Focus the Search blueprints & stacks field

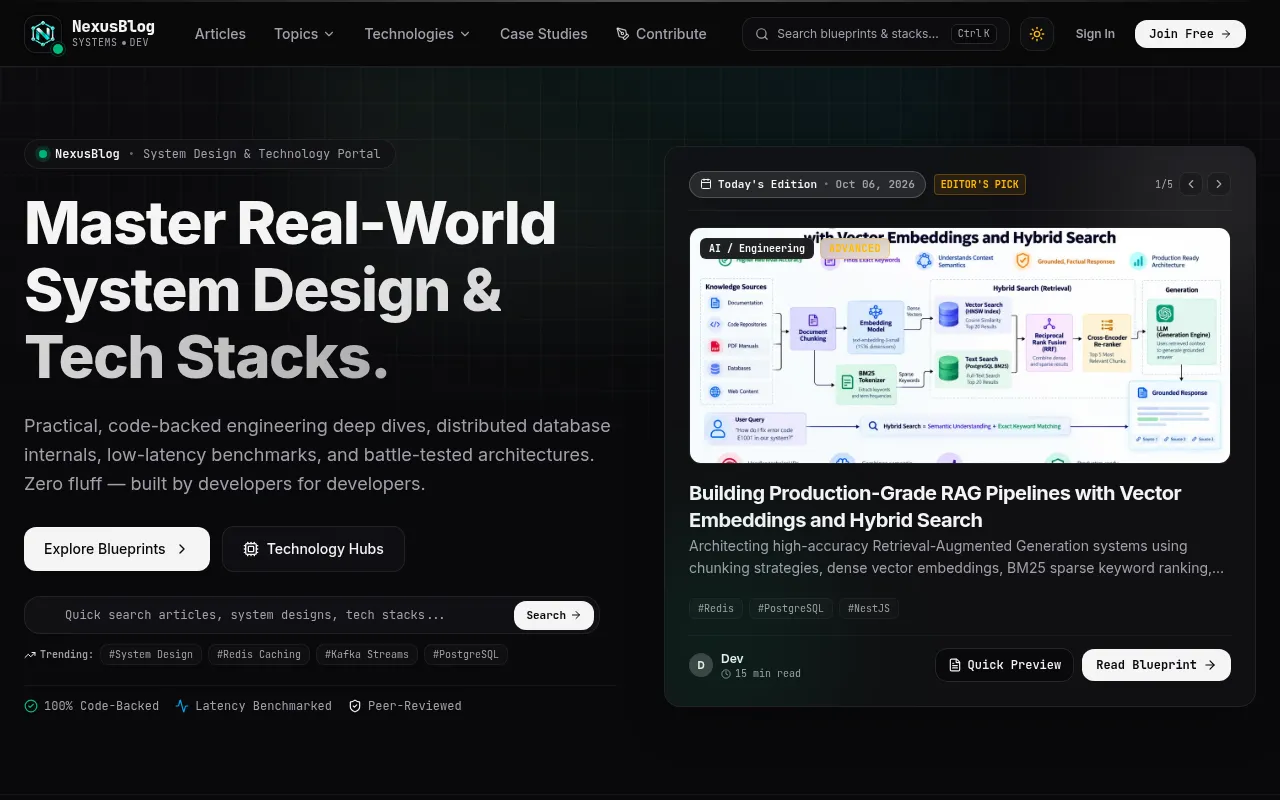(876, 34)
